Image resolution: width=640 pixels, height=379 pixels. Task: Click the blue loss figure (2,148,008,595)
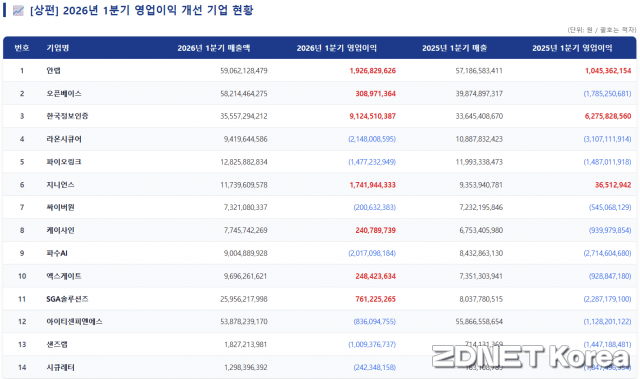pos(372,139)
